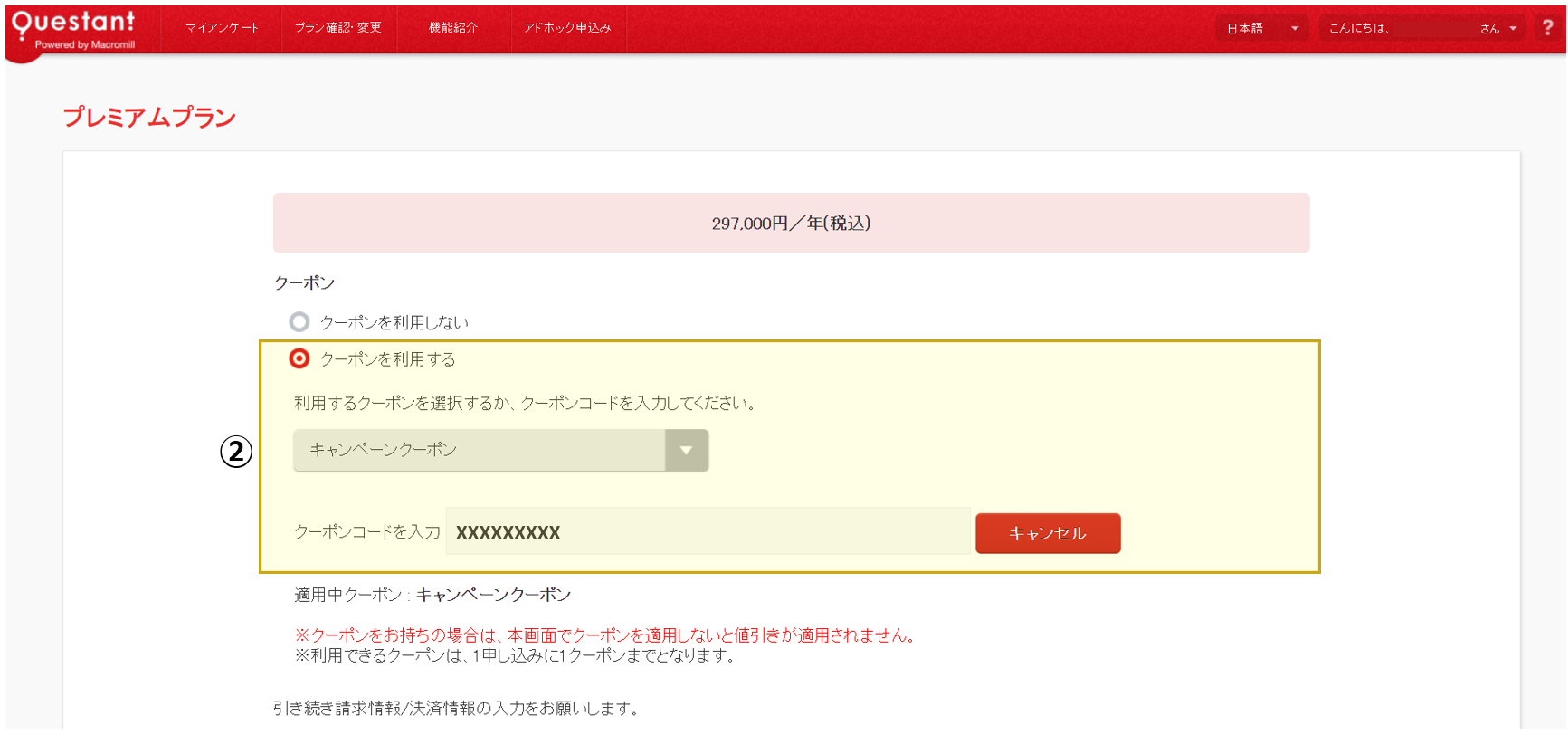The height and width of the screenshot is (735, 1568).
Task: Click the プレミアムプラン page heading
Action: [149, 118]
